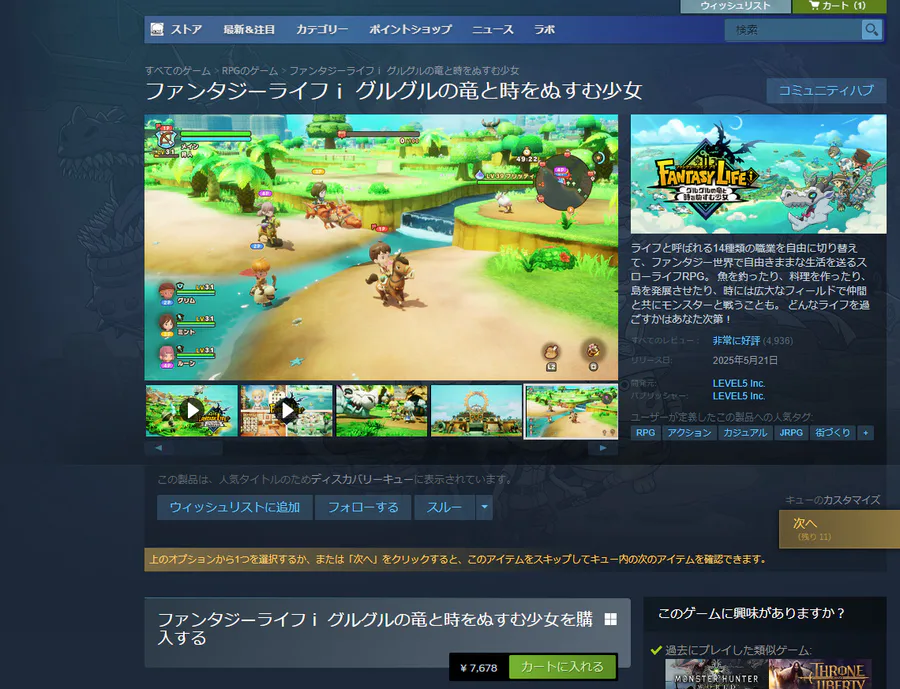Open the すべてのゲーム breadcrumb link
This screenshot has width=900, height=689.
tap(177, 71)
